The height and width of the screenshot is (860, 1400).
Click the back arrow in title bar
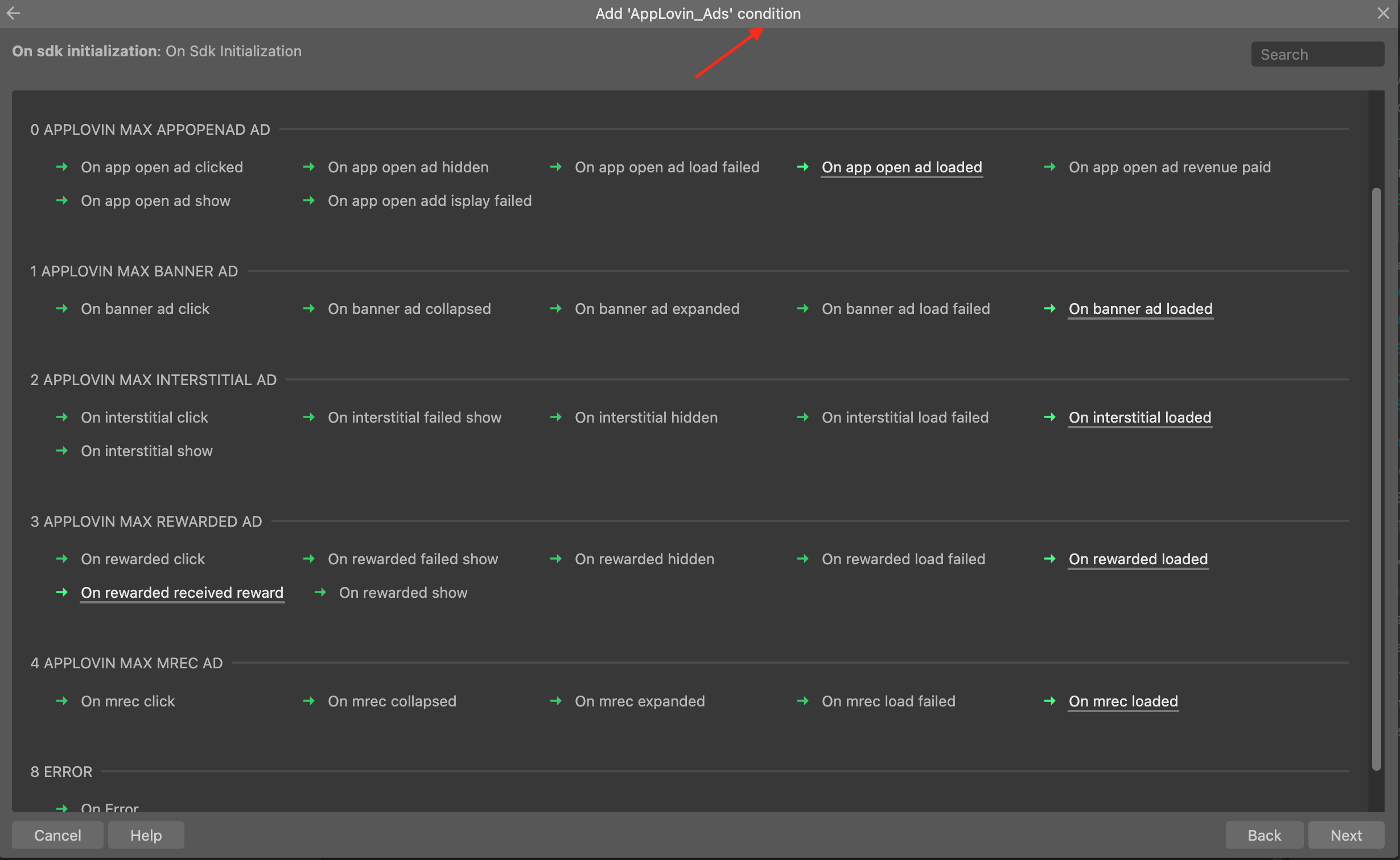point(14,13)
